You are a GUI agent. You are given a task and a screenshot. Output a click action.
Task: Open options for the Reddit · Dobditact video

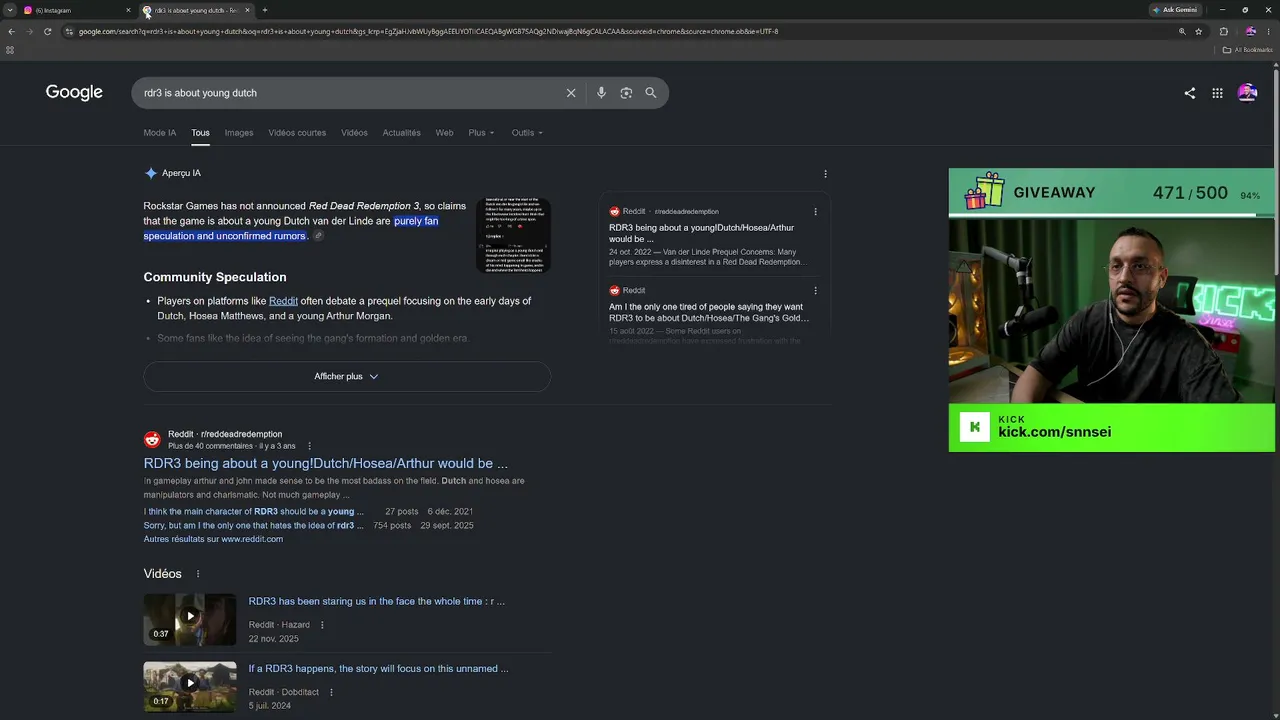coord(331,692)
